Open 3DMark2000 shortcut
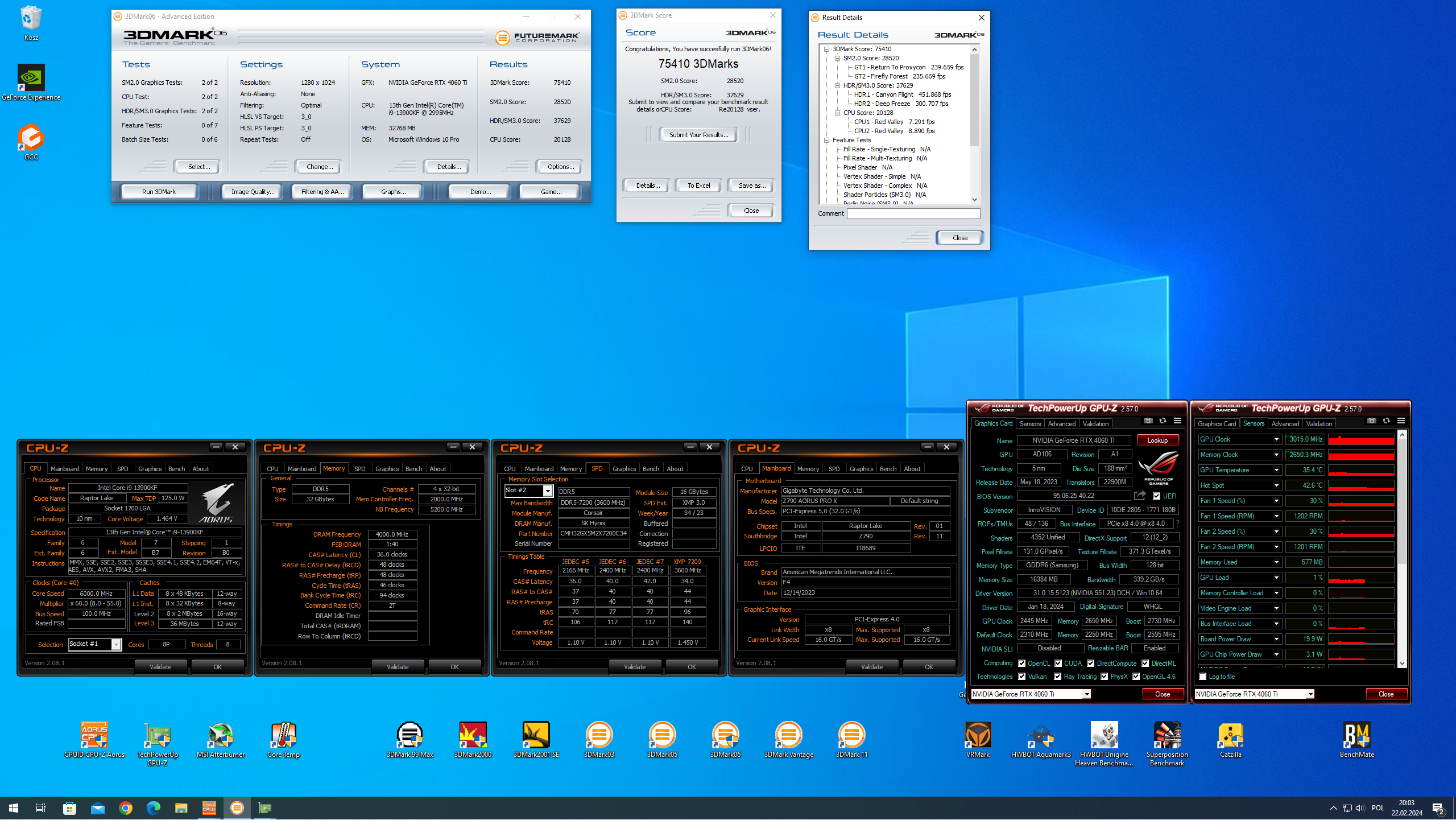Screen dimensions: 1456x820 (x=473, y=740)
